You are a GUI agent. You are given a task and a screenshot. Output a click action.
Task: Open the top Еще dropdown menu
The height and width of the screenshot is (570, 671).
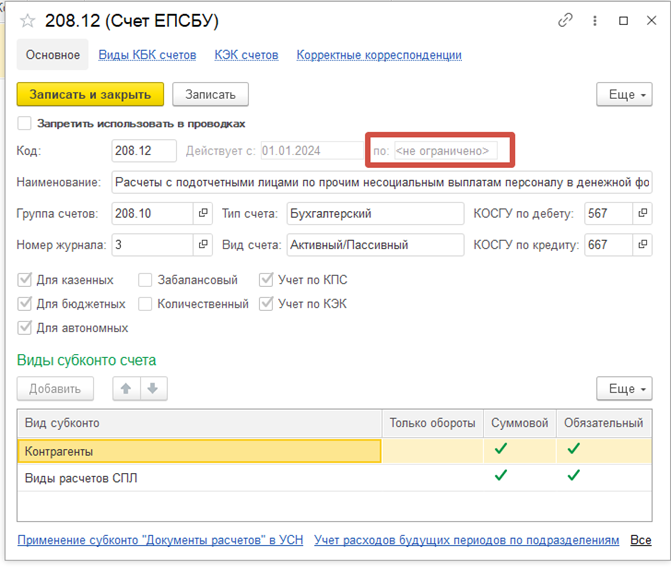624,94
